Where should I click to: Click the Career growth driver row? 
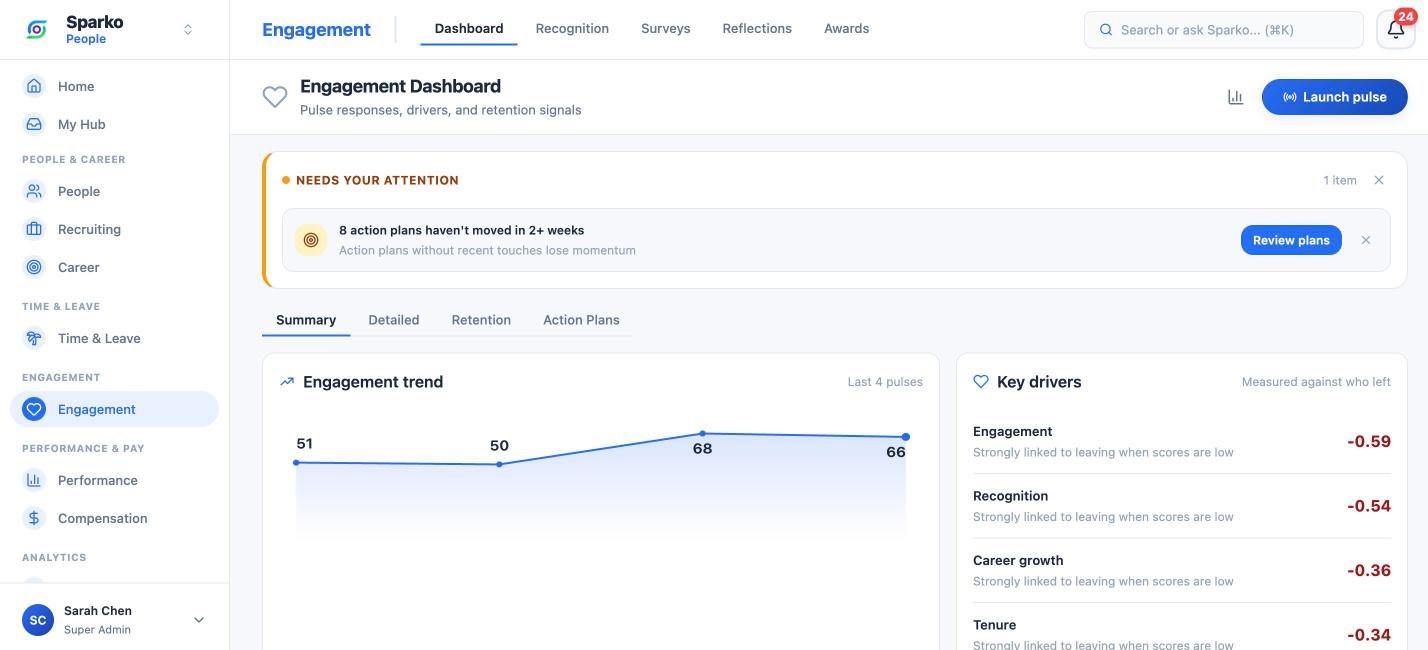tap(1182, 570)
